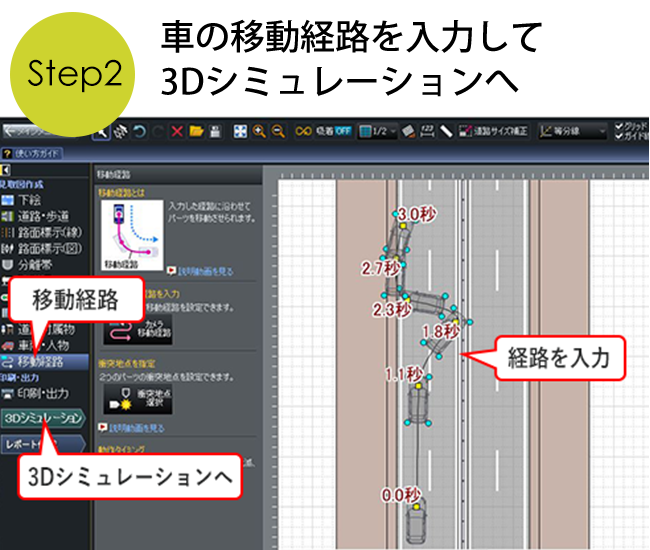Toggle the グリッド checkbox

619,126
